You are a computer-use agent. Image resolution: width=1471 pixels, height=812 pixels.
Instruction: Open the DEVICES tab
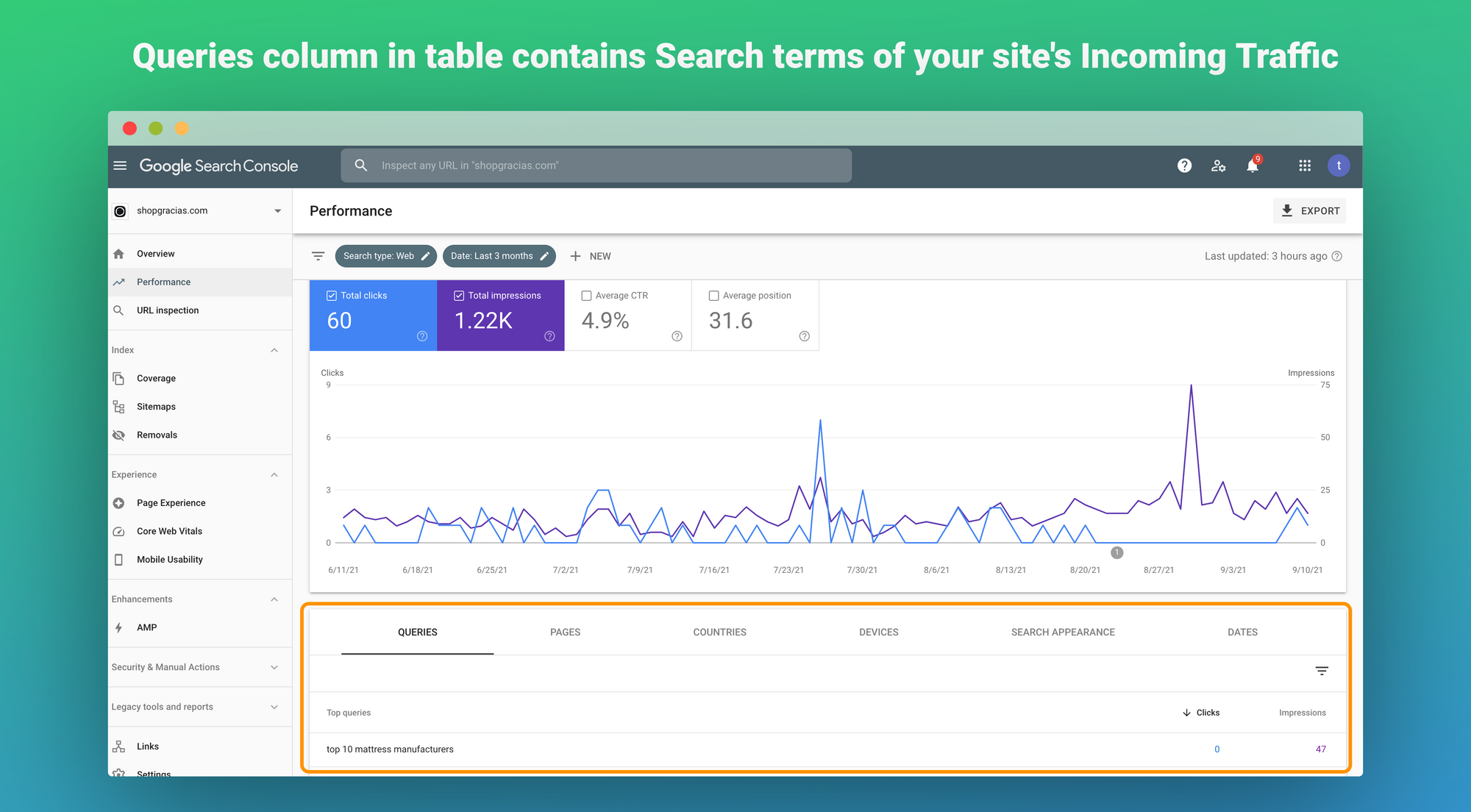[x=878, y=632]
